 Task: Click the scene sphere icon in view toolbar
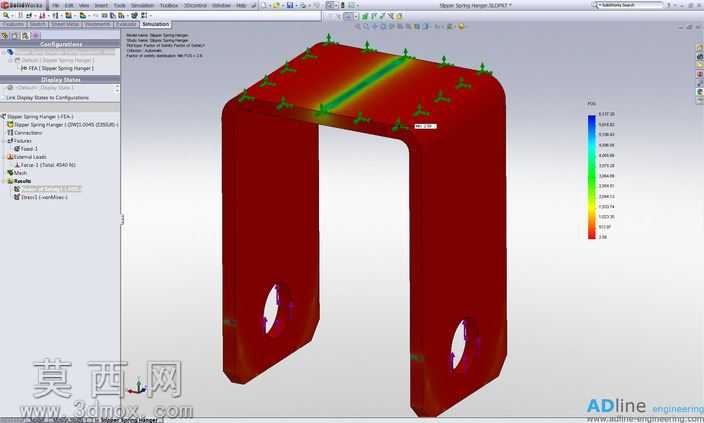pos(461,26)
